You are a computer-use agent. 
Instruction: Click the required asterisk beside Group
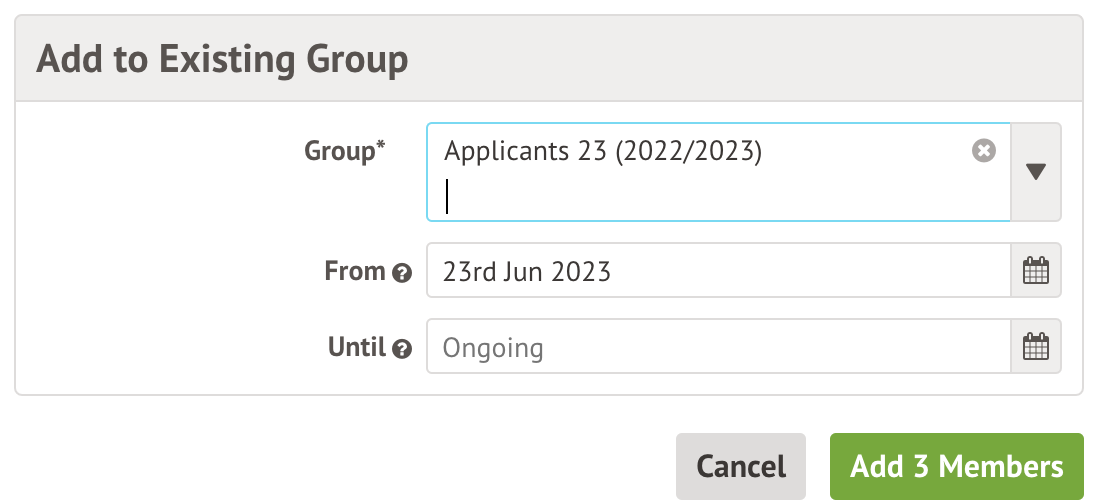point(380,148)
